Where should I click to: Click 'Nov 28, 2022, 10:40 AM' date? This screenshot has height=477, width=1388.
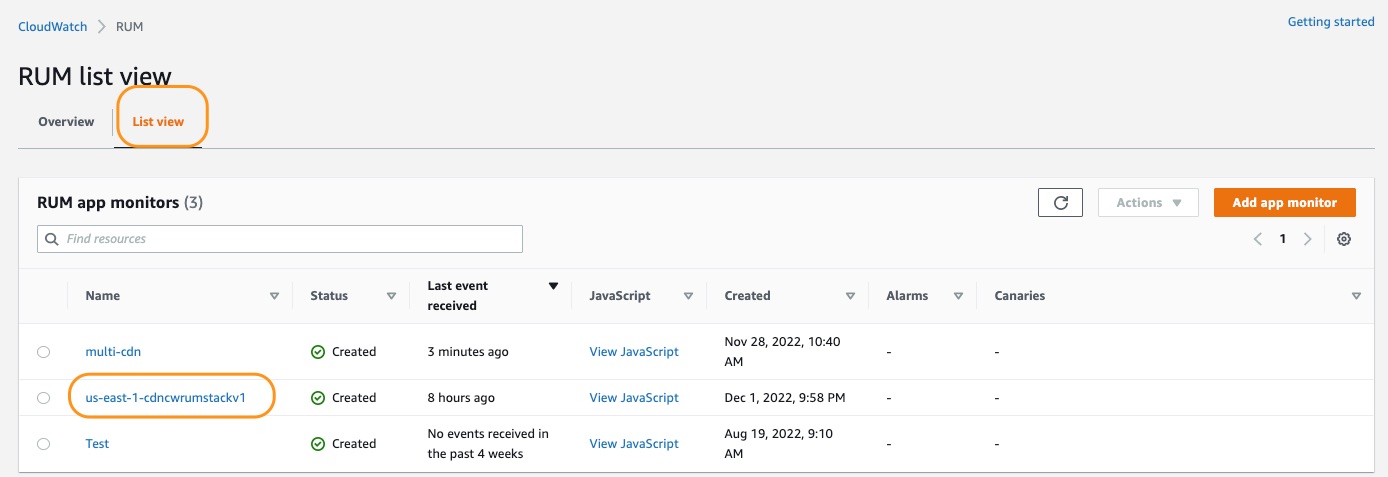point(782,352)
